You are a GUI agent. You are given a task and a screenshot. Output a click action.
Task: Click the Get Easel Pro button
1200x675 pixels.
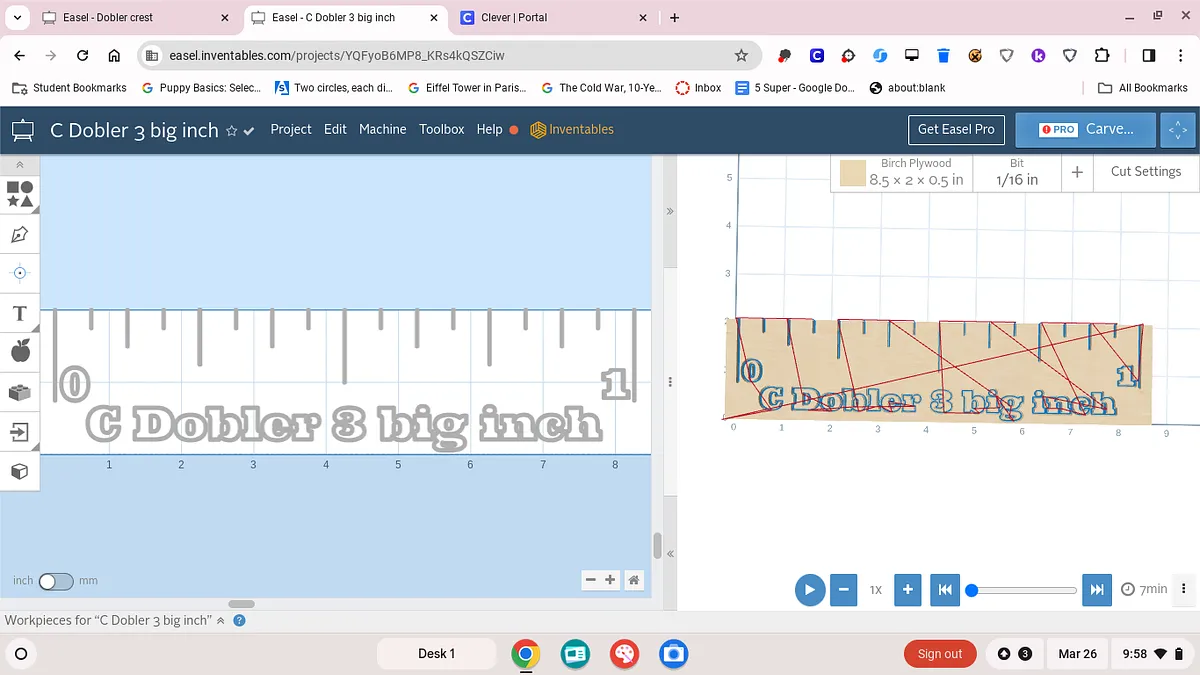click(x=956, y=129)
